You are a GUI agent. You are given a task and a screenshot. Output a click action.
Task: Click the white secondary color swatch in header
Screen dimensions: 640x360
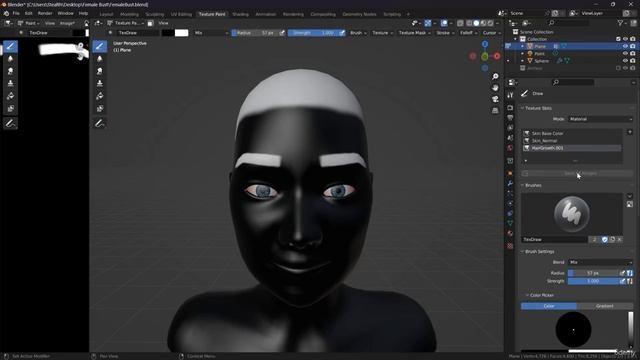(182, 33)
